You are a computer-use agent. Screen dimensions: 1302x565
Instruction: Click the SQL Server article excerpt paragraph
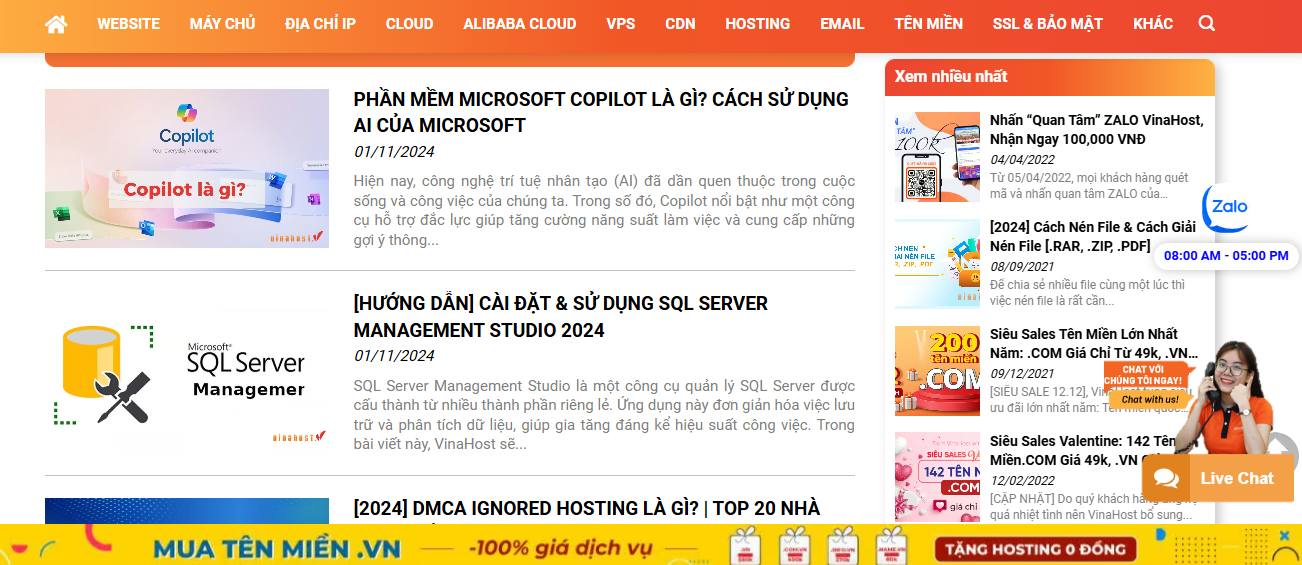tap(604, 415)
